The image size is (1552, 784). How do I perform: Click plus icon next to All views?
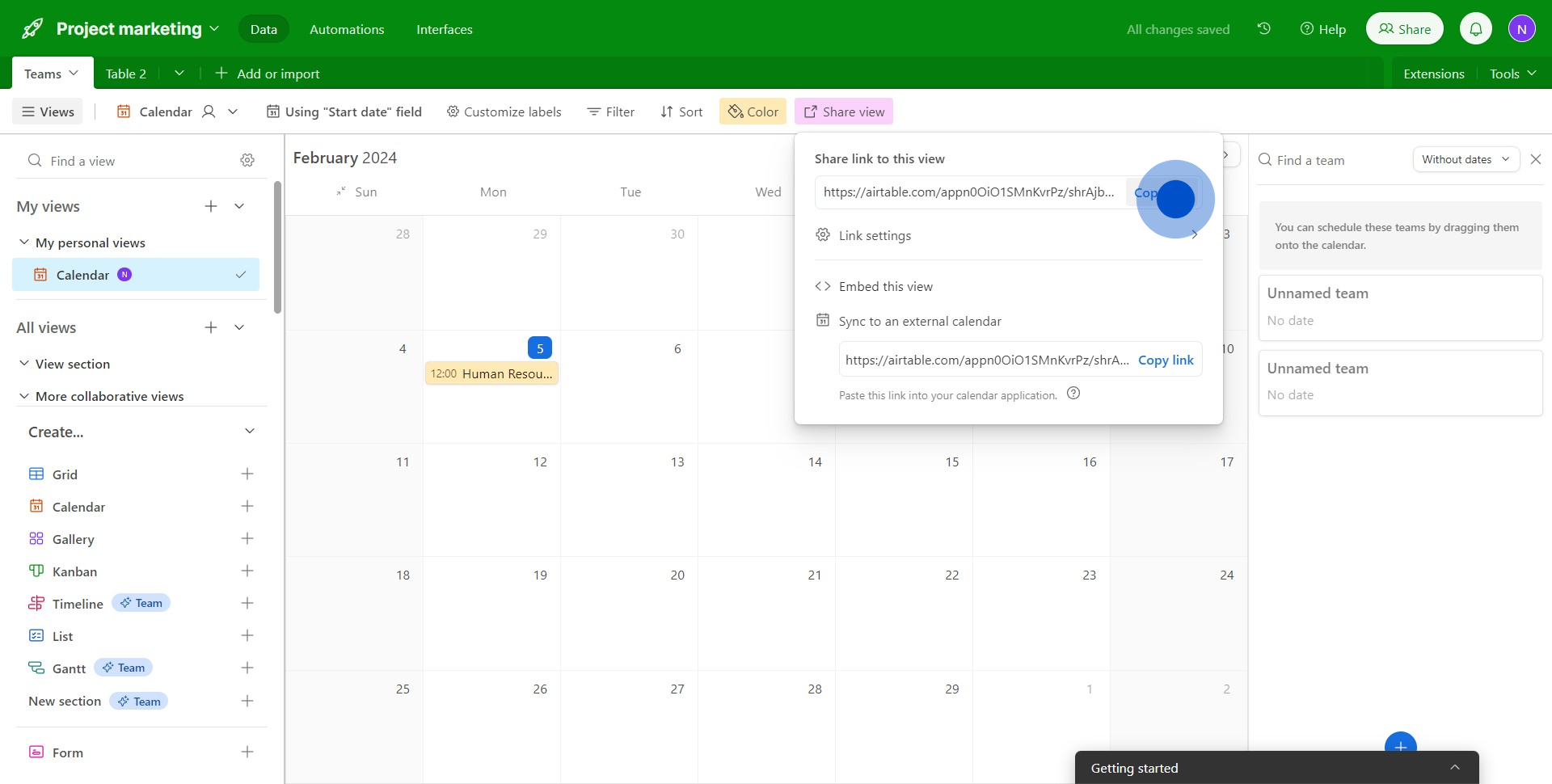(x=211, y=327)
